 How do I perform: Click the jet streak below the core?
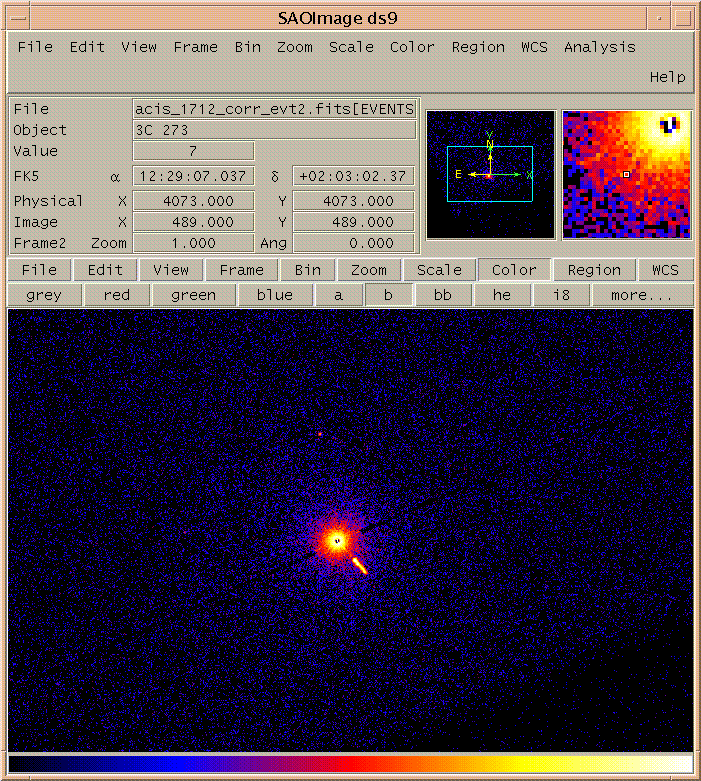pos(360,566)
